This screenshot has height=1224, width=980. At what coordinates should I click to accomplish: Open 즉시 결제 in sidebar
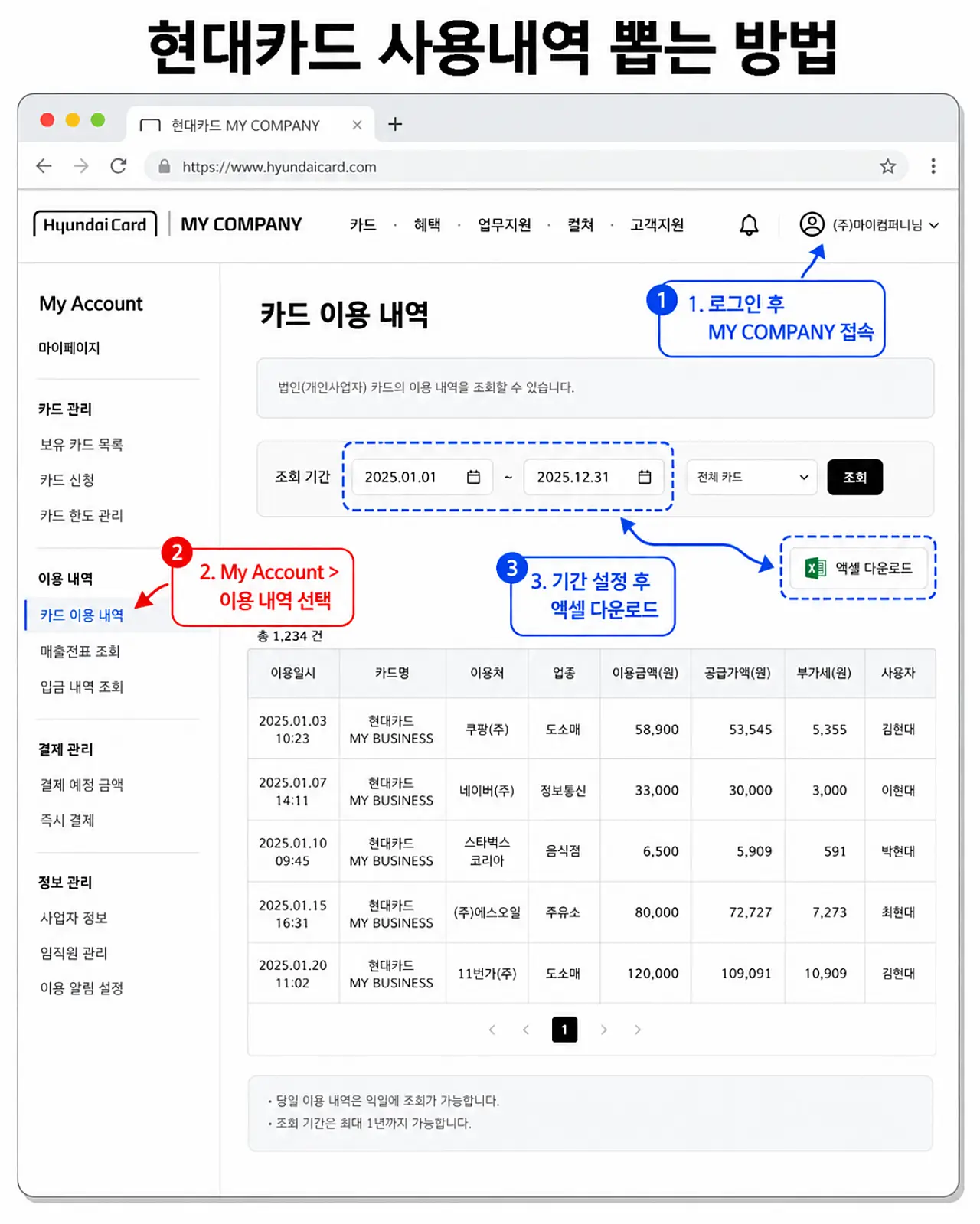point(67,820)
